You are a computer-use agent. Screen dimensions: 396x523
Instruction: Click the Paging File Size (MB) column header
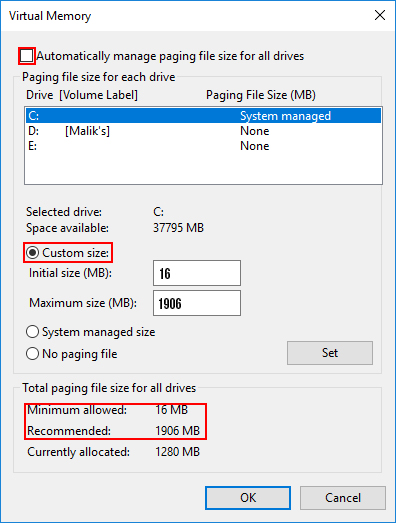pos(261,95)
